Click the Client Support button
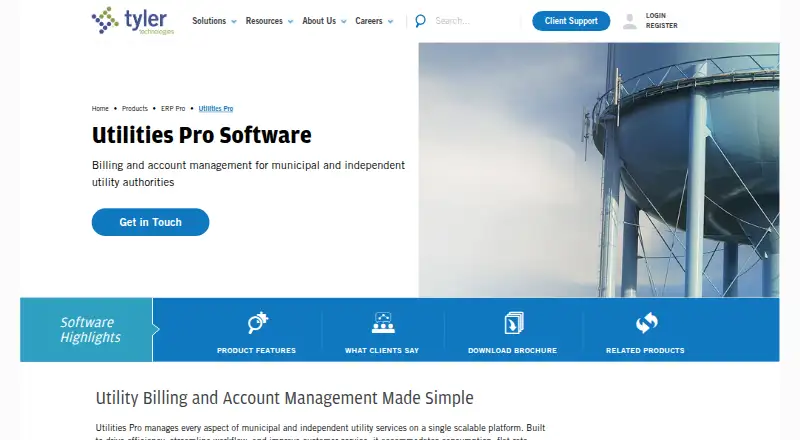This screenshot has width=800, height=440. pos(571,21)
